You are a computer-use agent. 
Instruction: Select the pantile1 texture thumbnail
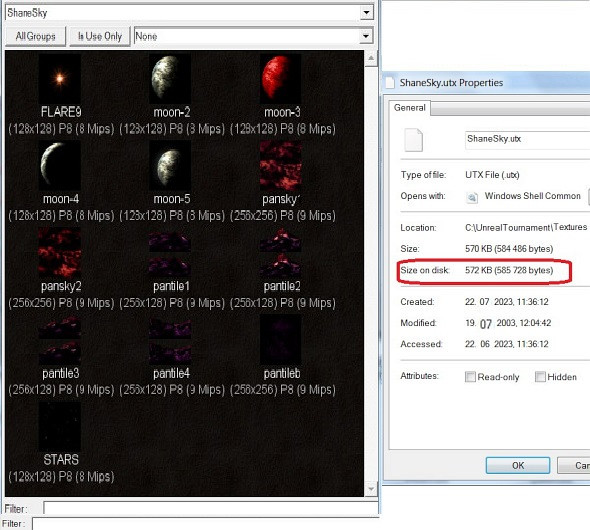click(x=170, y=253)
